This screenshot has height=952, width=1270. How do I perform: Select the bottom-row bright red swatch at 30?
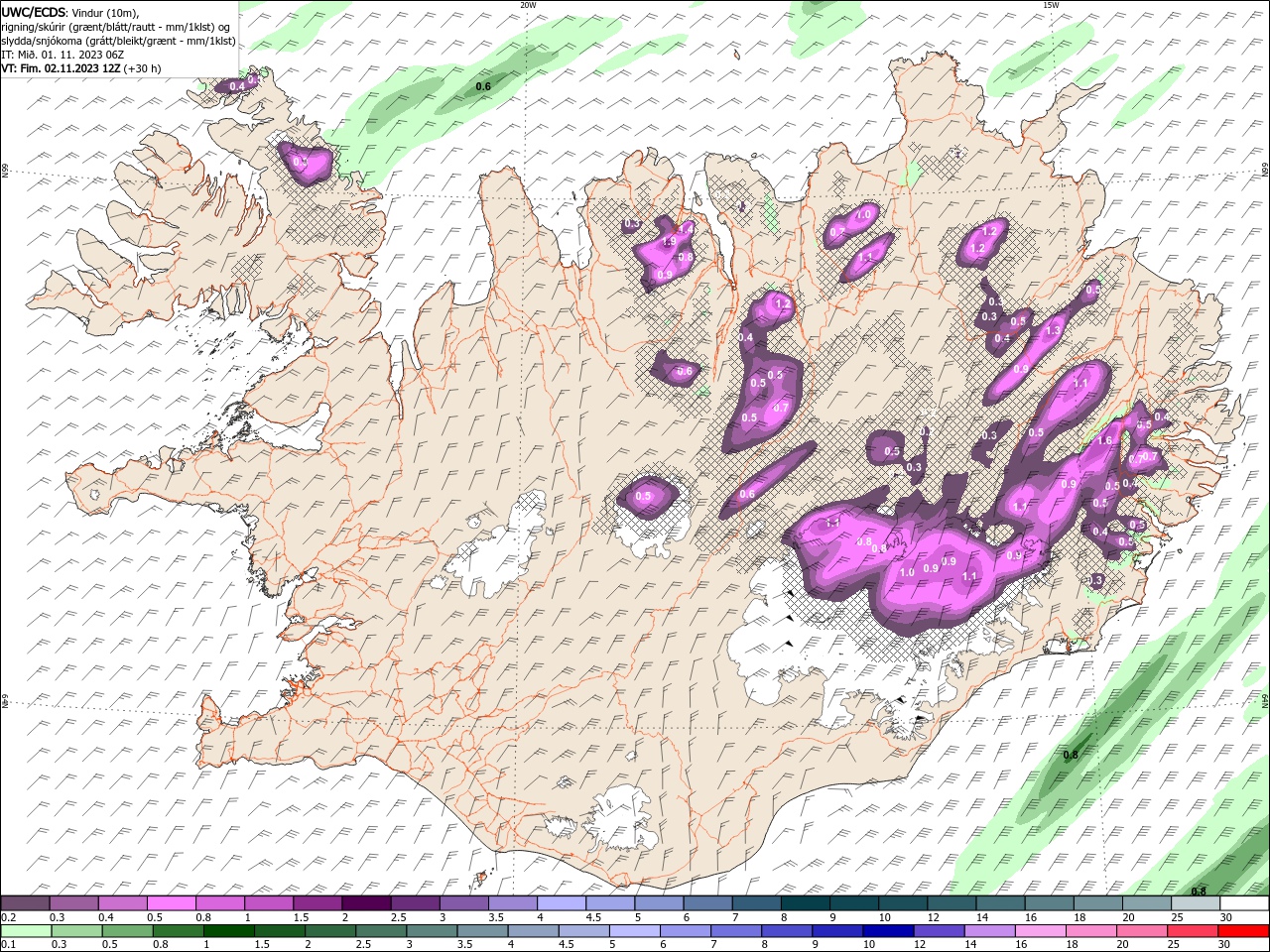(1244, 931)
